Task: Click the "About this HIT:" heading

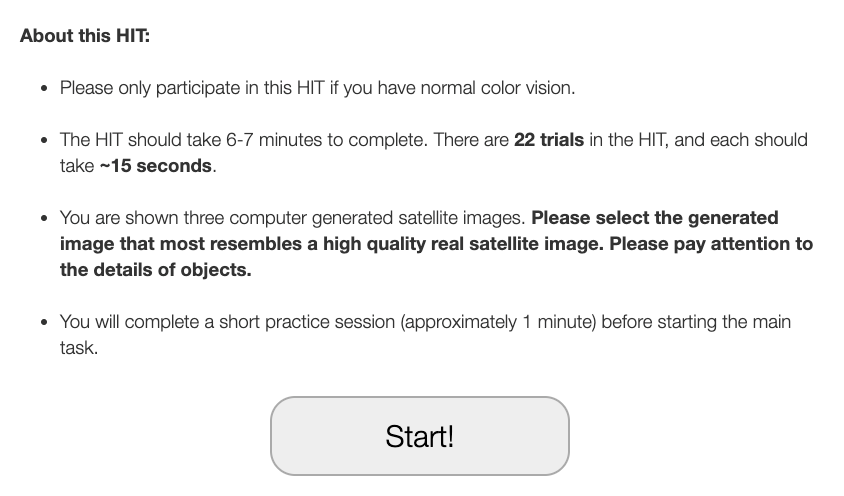Action: [x=84, y=36]
